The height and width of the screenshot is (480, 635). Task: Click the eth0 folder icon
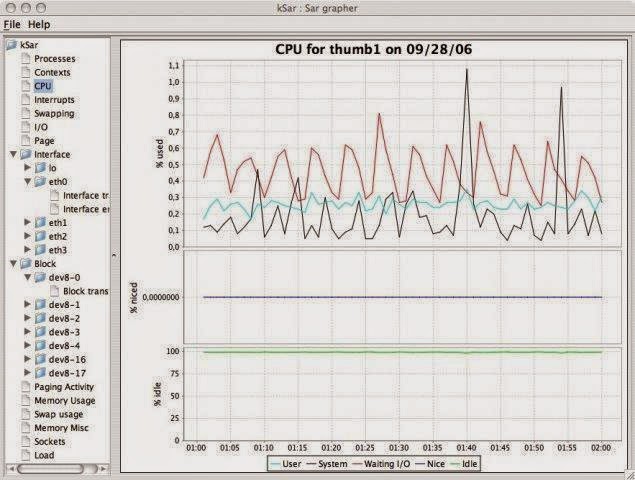tap(40, 181)
